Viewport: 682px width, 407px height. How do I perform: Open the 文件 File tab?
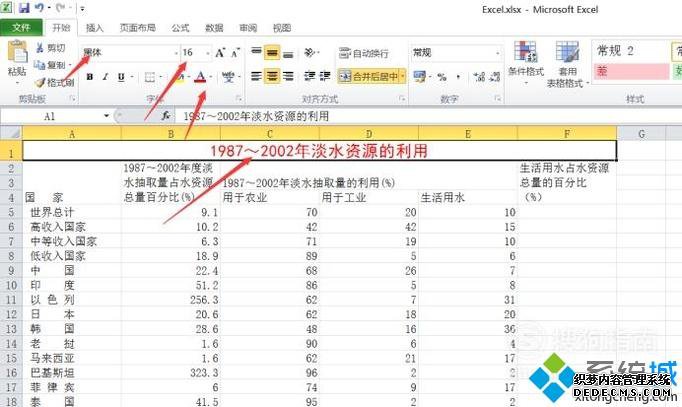point(21,28)
